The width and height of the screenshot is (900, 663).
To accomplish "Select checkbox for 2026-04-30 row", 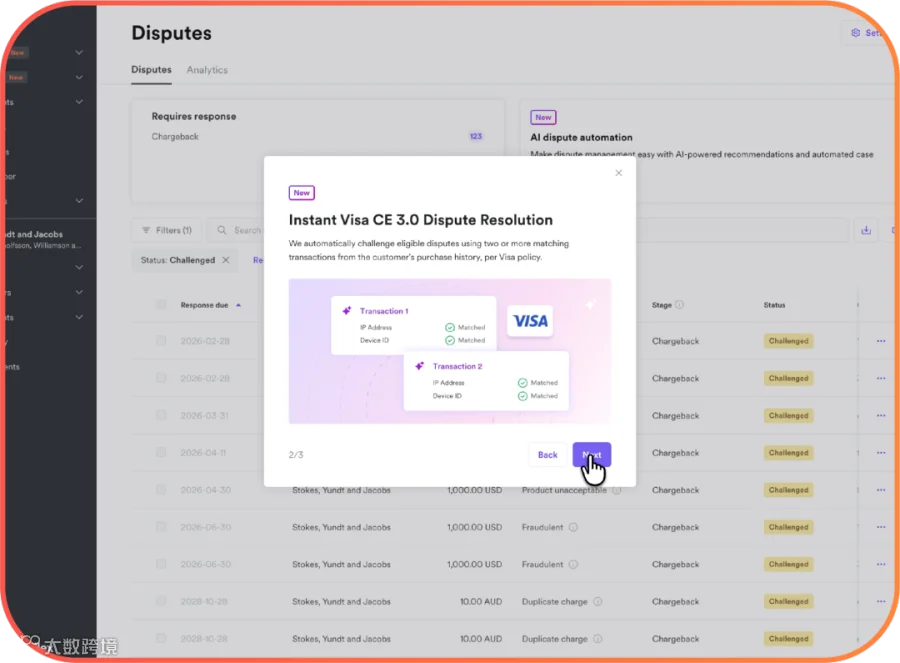I will point(161,490).
